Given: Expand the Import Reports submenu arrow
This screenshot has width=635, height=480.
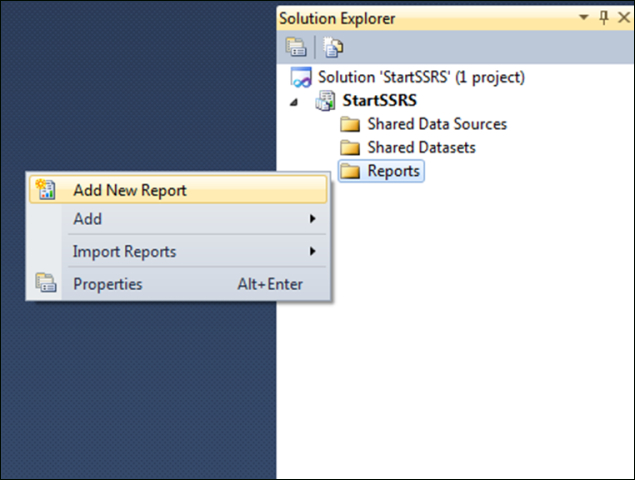Looking at the screenshot, I should (312, 251).
